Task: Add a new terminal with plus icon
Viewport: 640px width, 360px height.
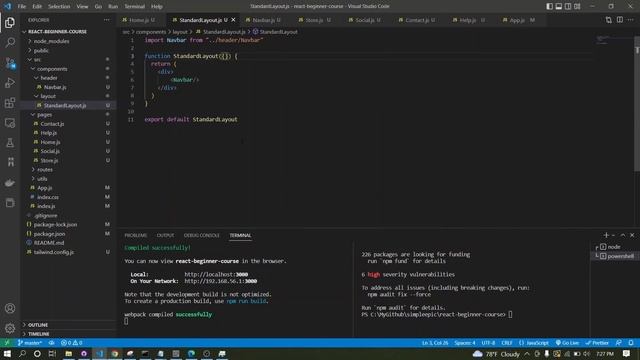Action: click(x=606, y=235)
